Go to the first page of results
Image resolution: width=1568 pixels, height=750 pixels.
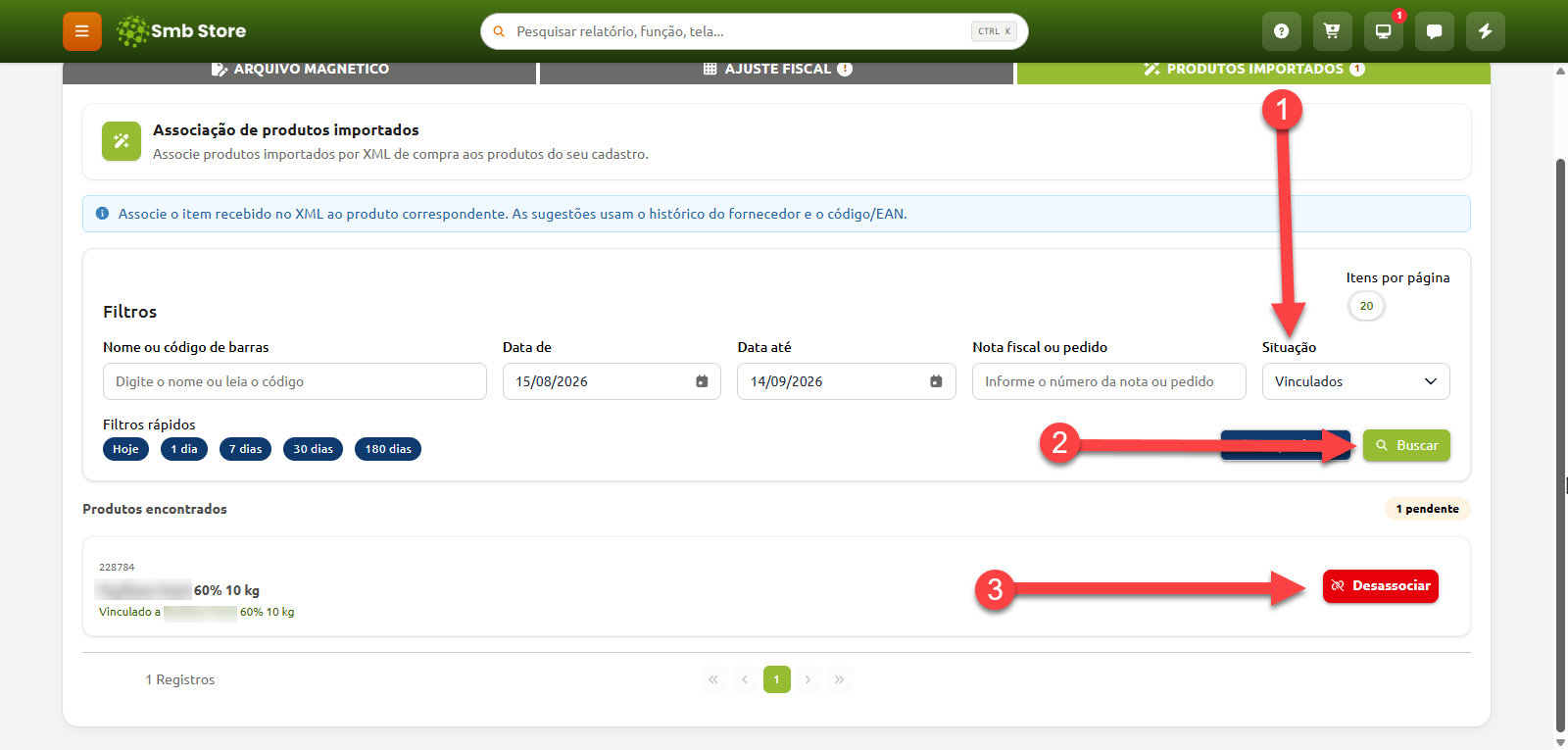click(x=713, y=679)
